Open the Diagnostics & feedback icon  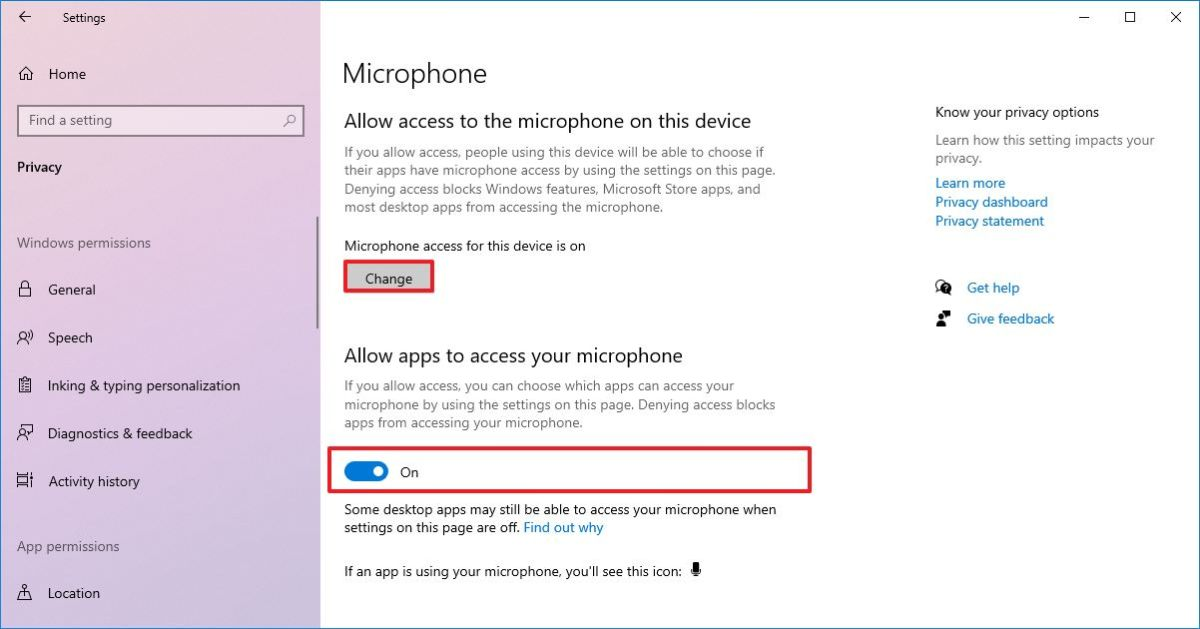pos(26,433)
